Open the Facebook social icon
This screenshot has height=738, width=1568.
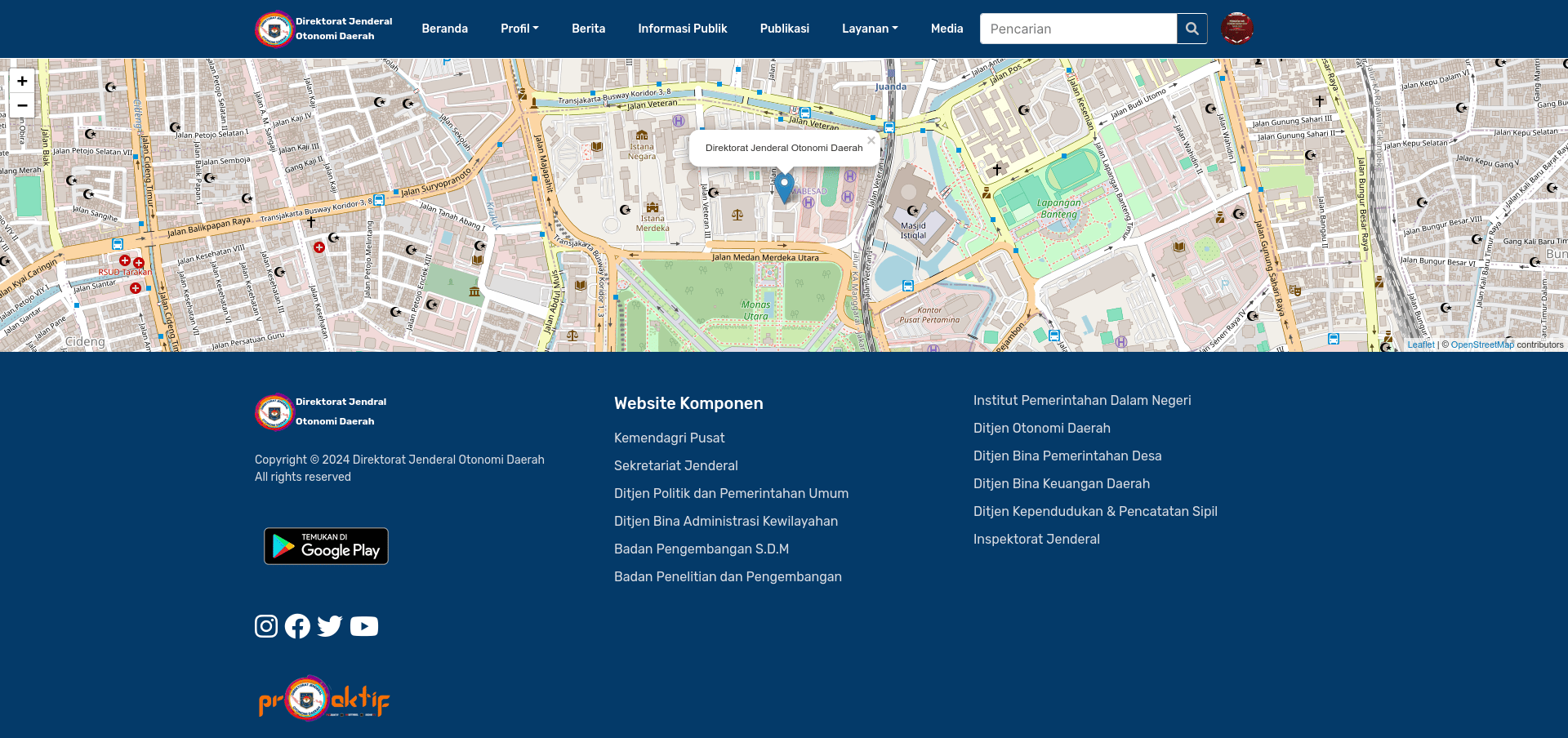tap(297, 626)
